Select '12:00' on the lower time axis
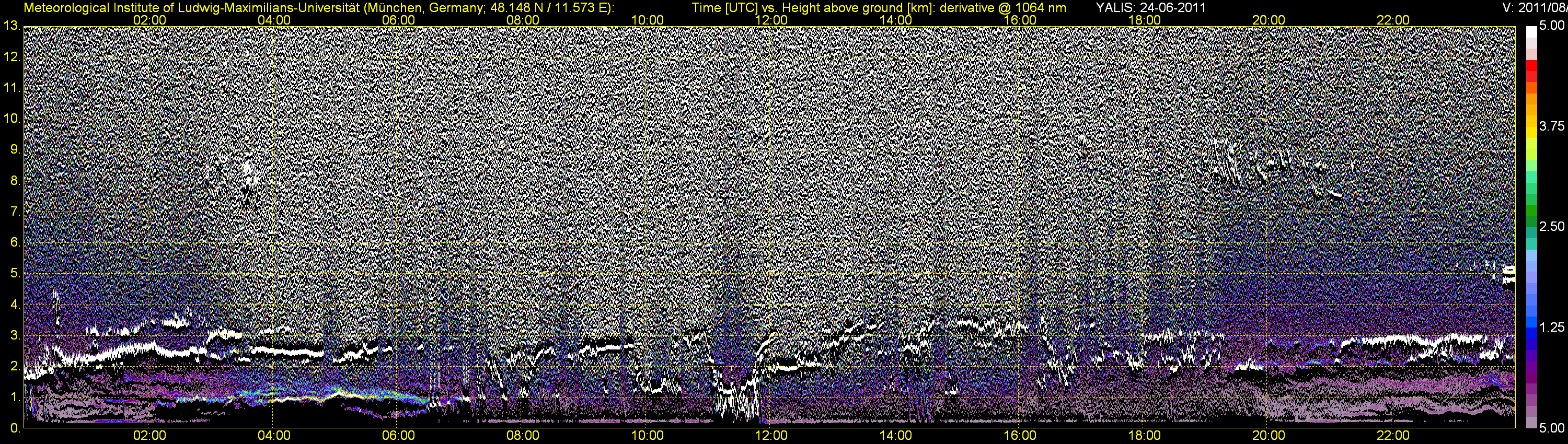Screen dimensions: 1568x444 771,436
